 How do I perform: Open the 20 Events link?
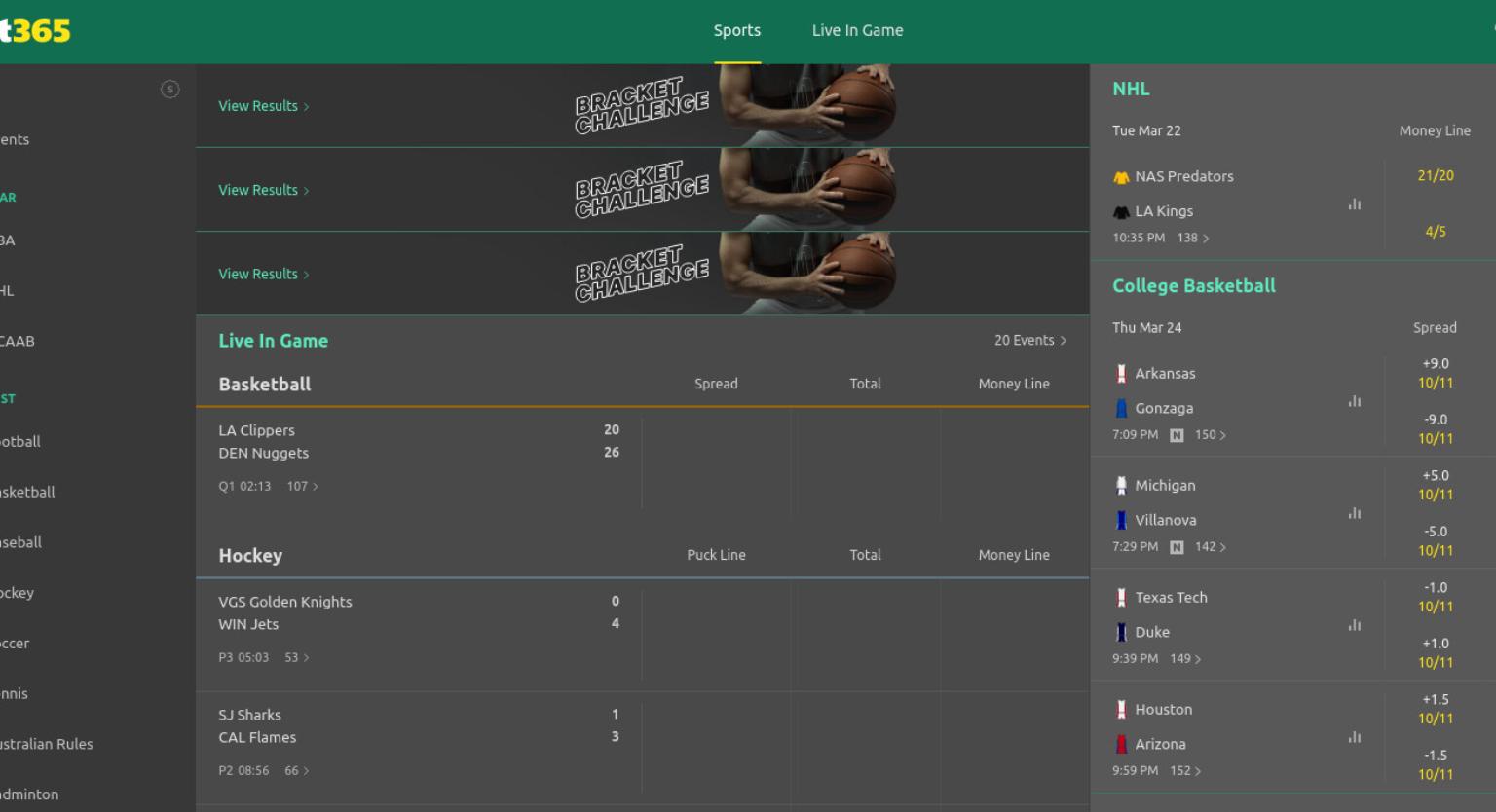tap(1030, 340)
